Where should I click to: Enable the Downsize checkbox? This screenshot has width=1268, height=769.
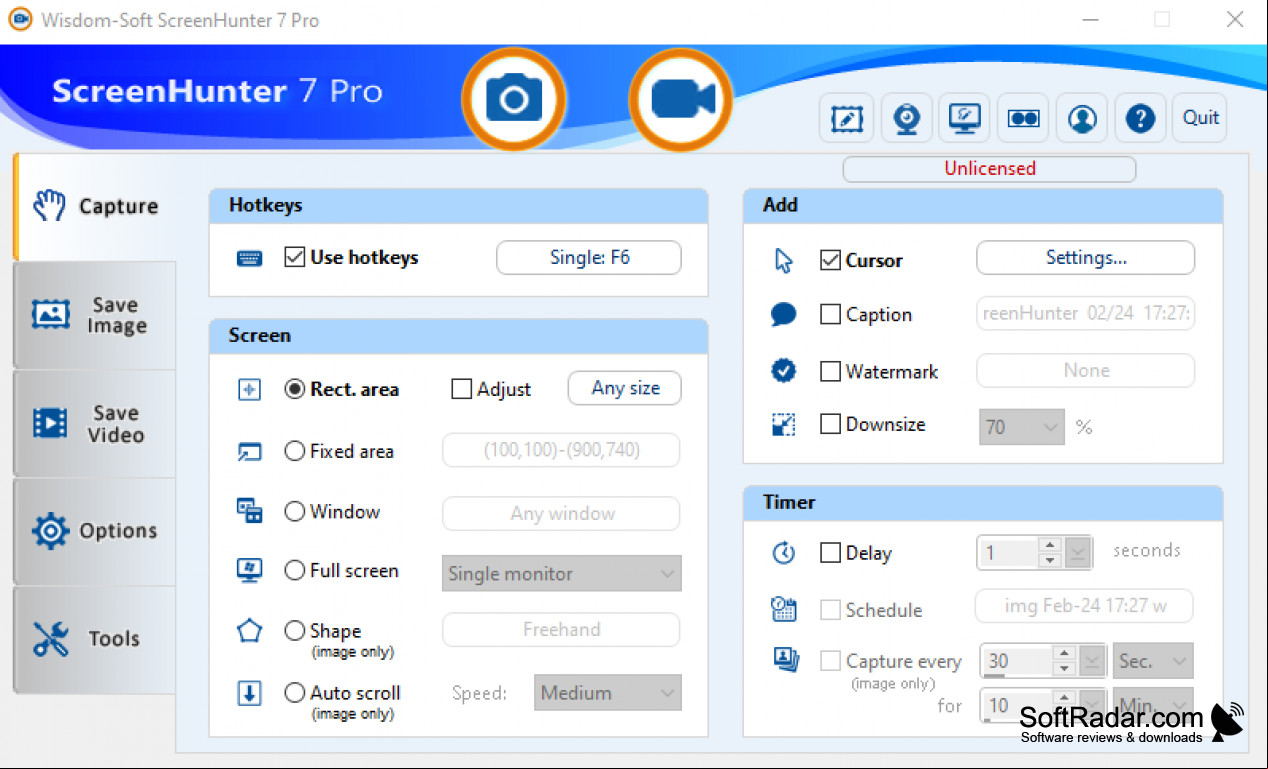(x=830, y=424)
